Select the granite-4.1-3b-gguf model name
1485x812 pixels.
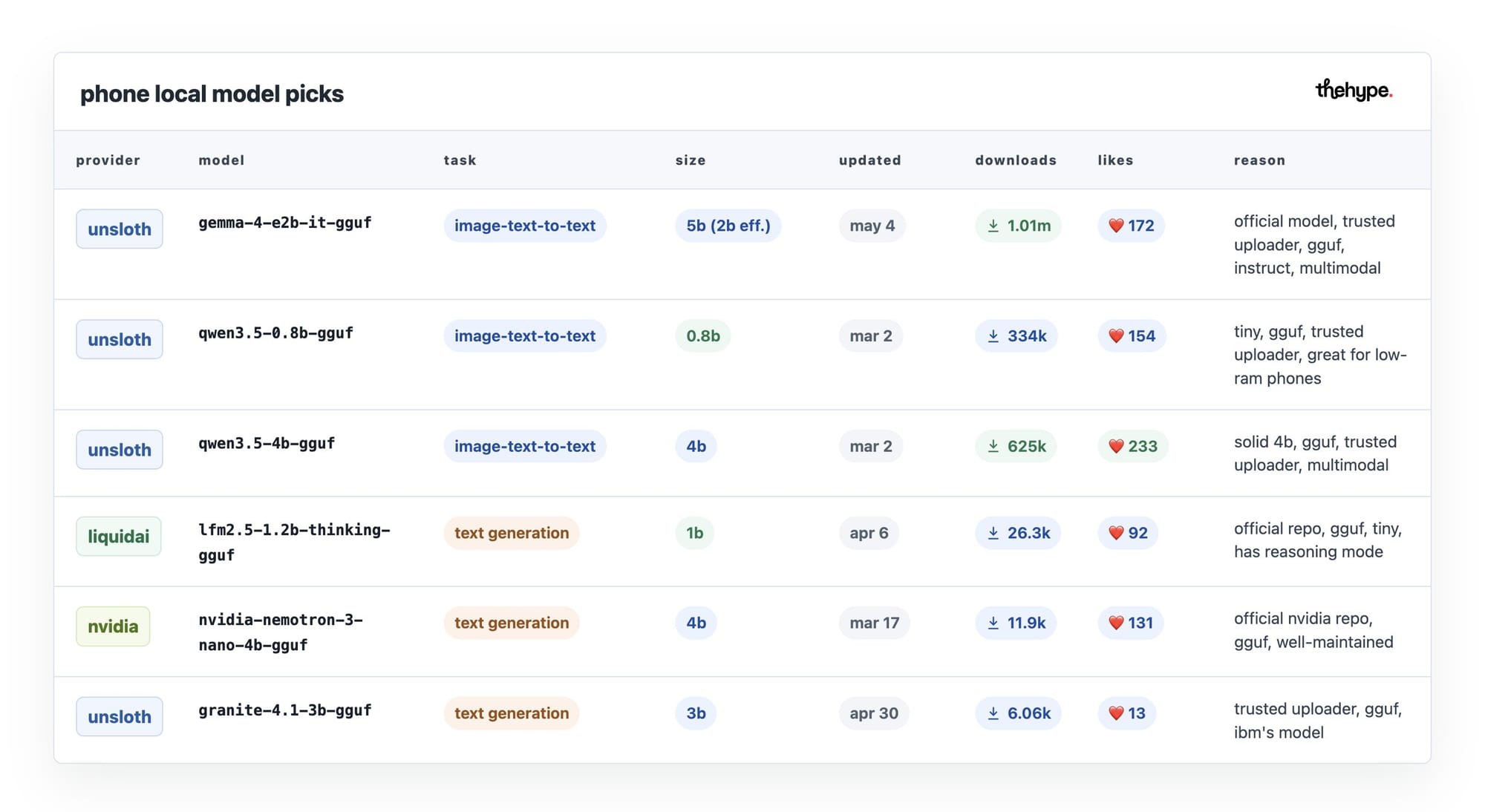click(285, 710)
